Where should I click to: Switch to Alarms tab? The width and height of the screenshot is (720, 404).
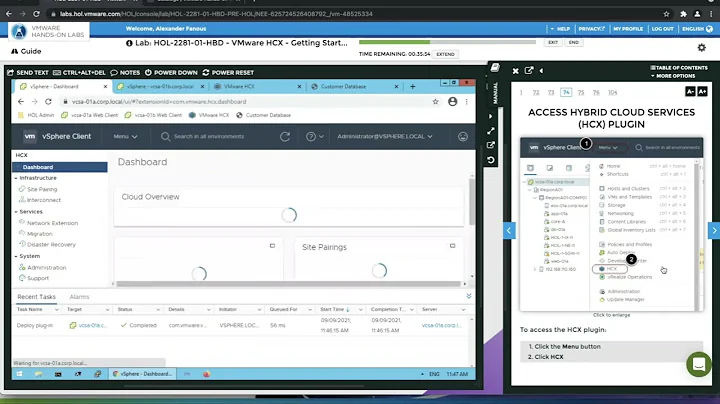(x=79, y=297)
